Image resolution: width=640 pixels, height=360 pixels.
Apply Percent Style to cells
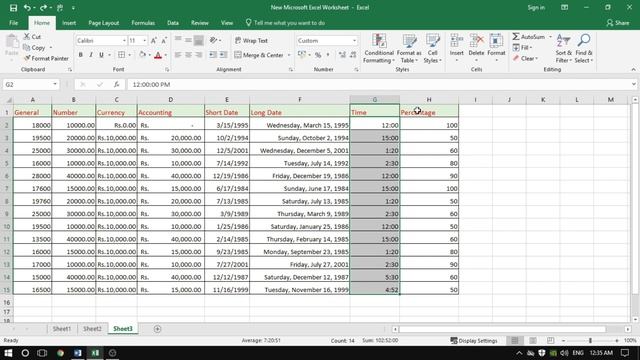[318, 55]
